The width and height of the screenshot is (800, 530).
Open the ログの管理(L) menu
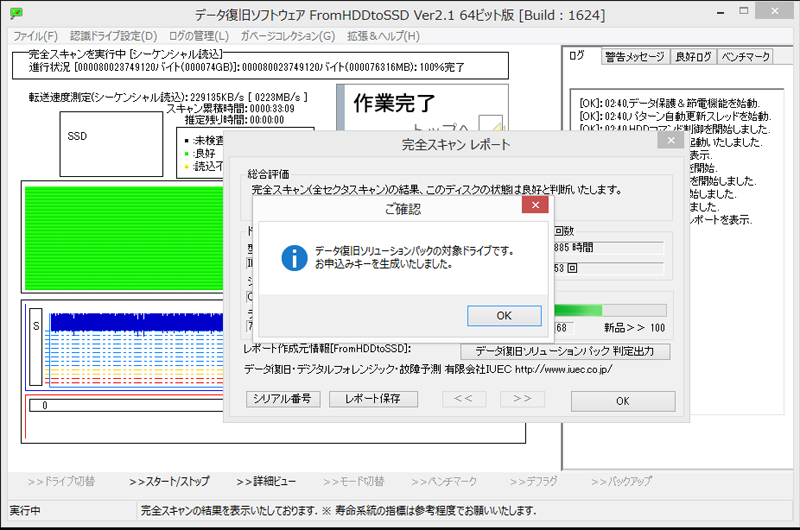(x=198, y=36)
